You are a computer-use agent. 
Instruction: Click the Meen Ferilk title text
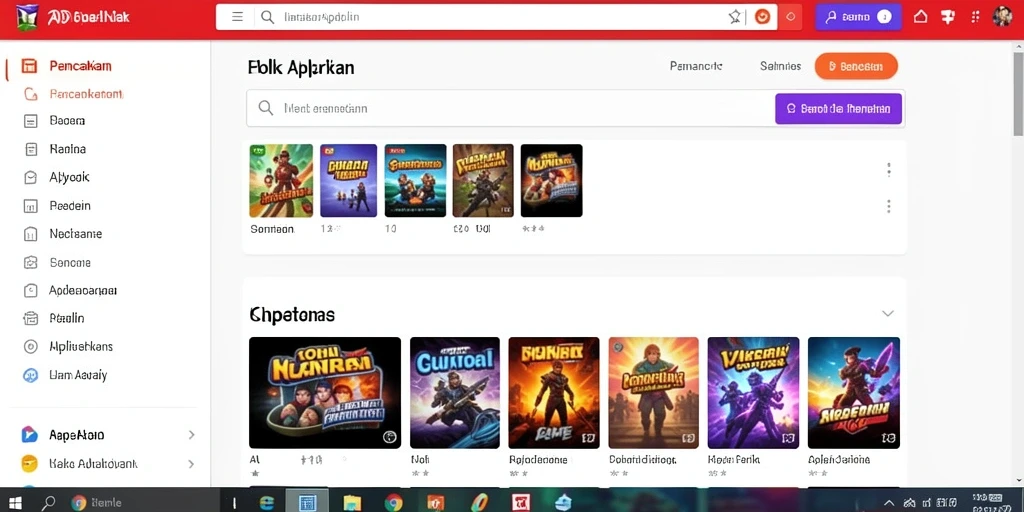(x=734, y=460)
